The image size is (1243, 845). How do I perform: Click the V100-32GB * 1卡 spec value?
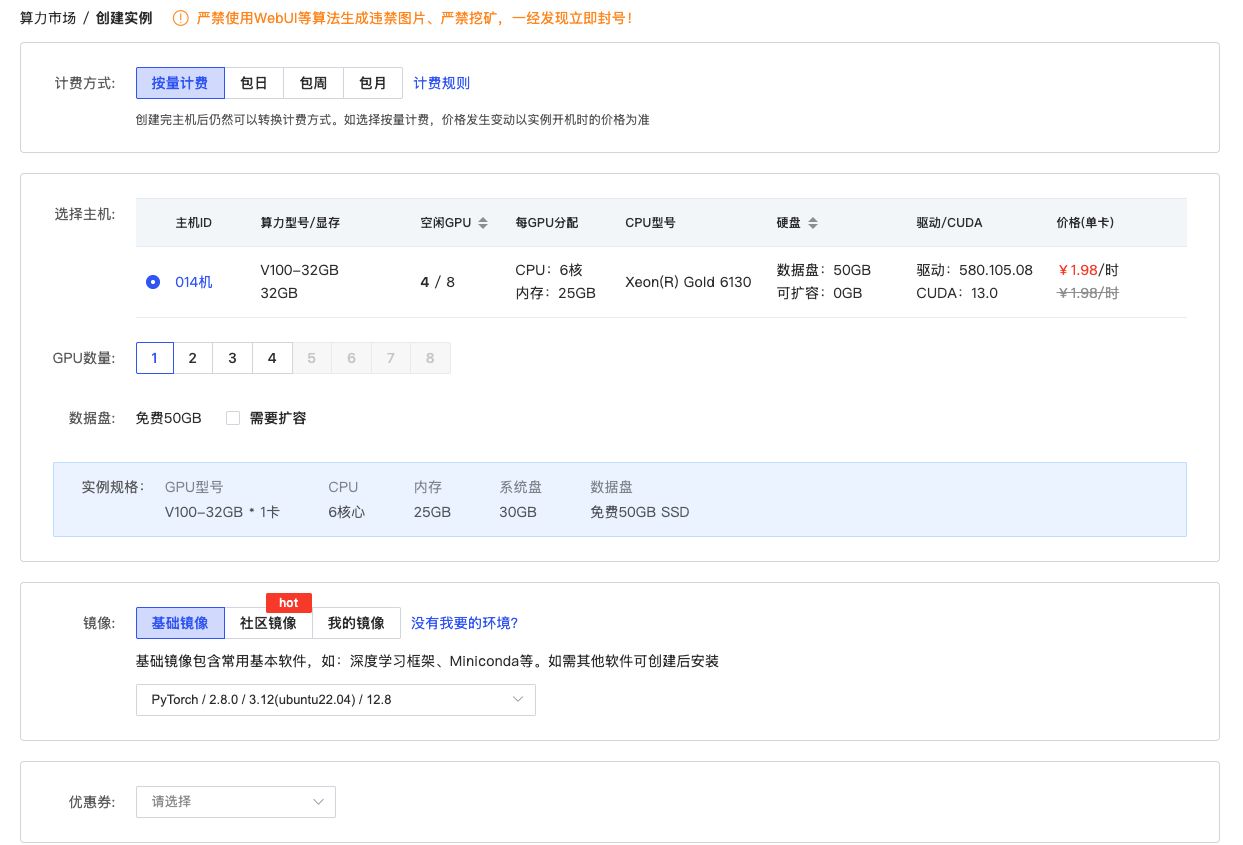click(x=222, y=512)
